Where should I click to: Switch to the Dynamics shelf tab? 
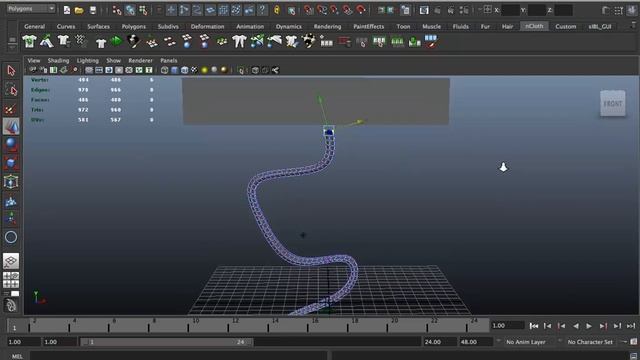click(289, 26)
